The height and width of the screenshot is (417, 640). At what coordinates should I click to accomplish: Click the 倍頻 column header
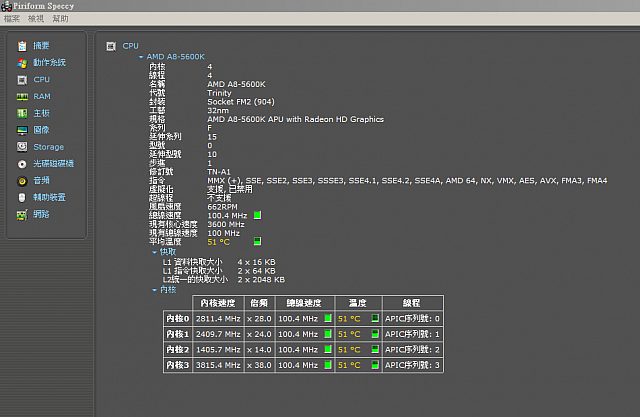pyautogui.click(x=260, y=303)
